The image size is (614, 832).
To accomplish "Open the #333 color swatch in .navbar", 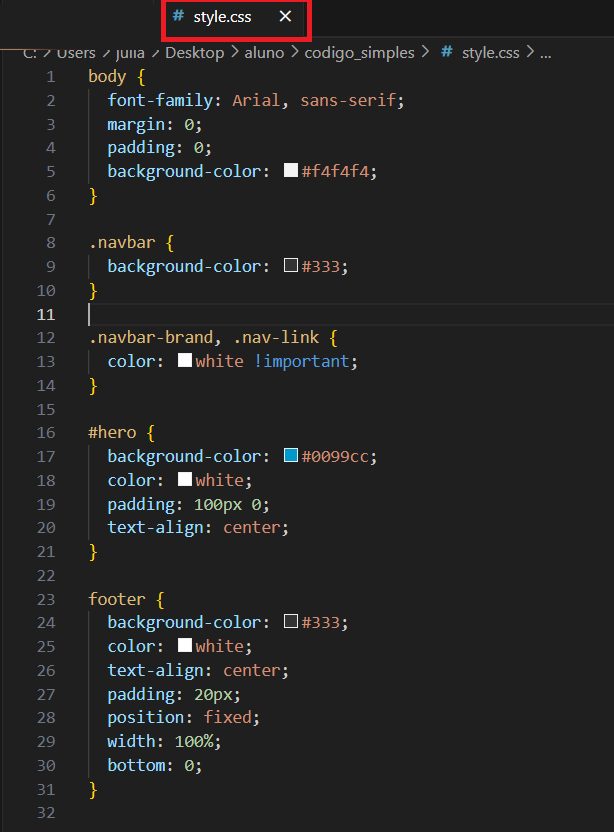I will 291,267.
